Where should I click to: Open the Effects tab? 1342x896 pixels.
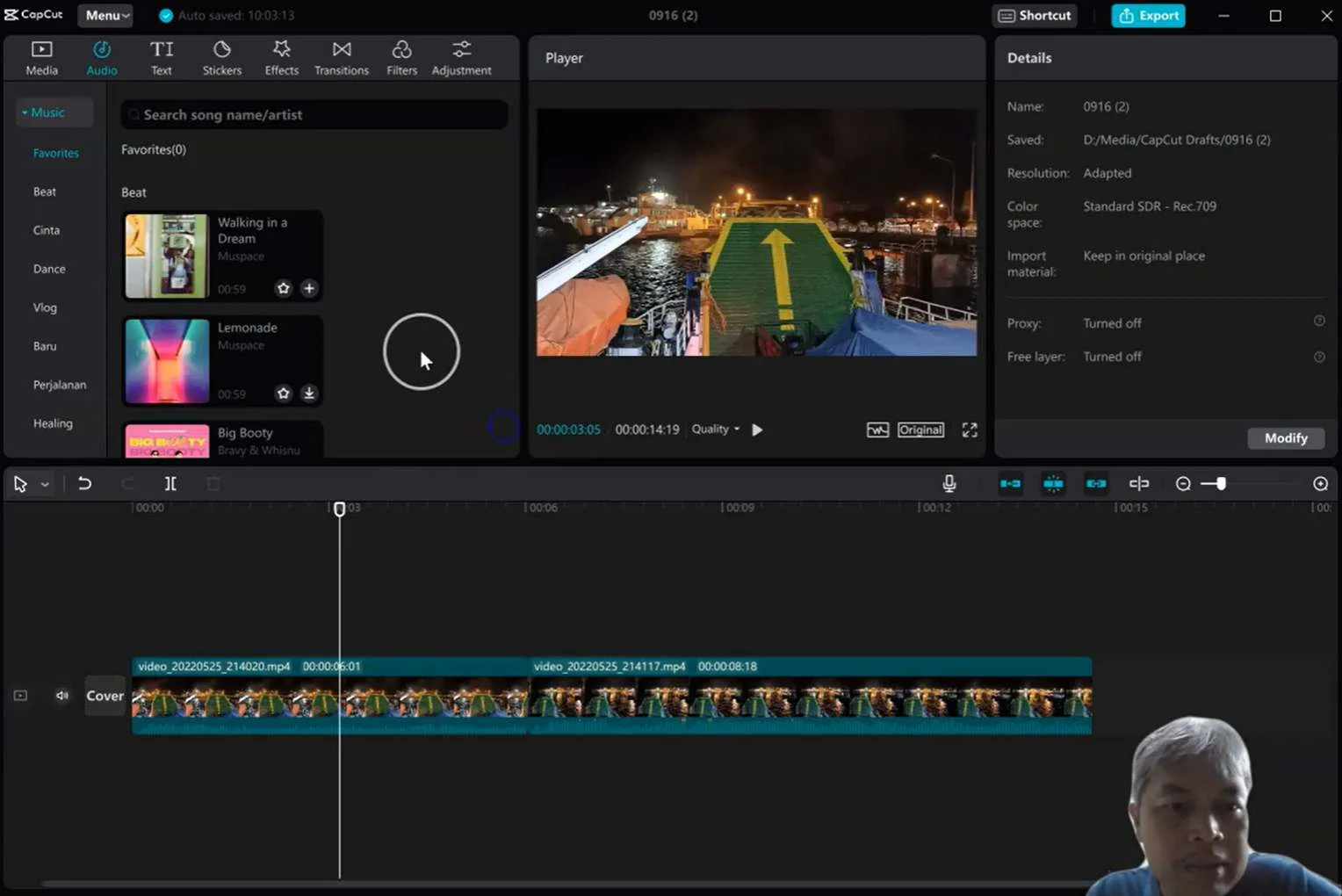click(x=282, y=58)
